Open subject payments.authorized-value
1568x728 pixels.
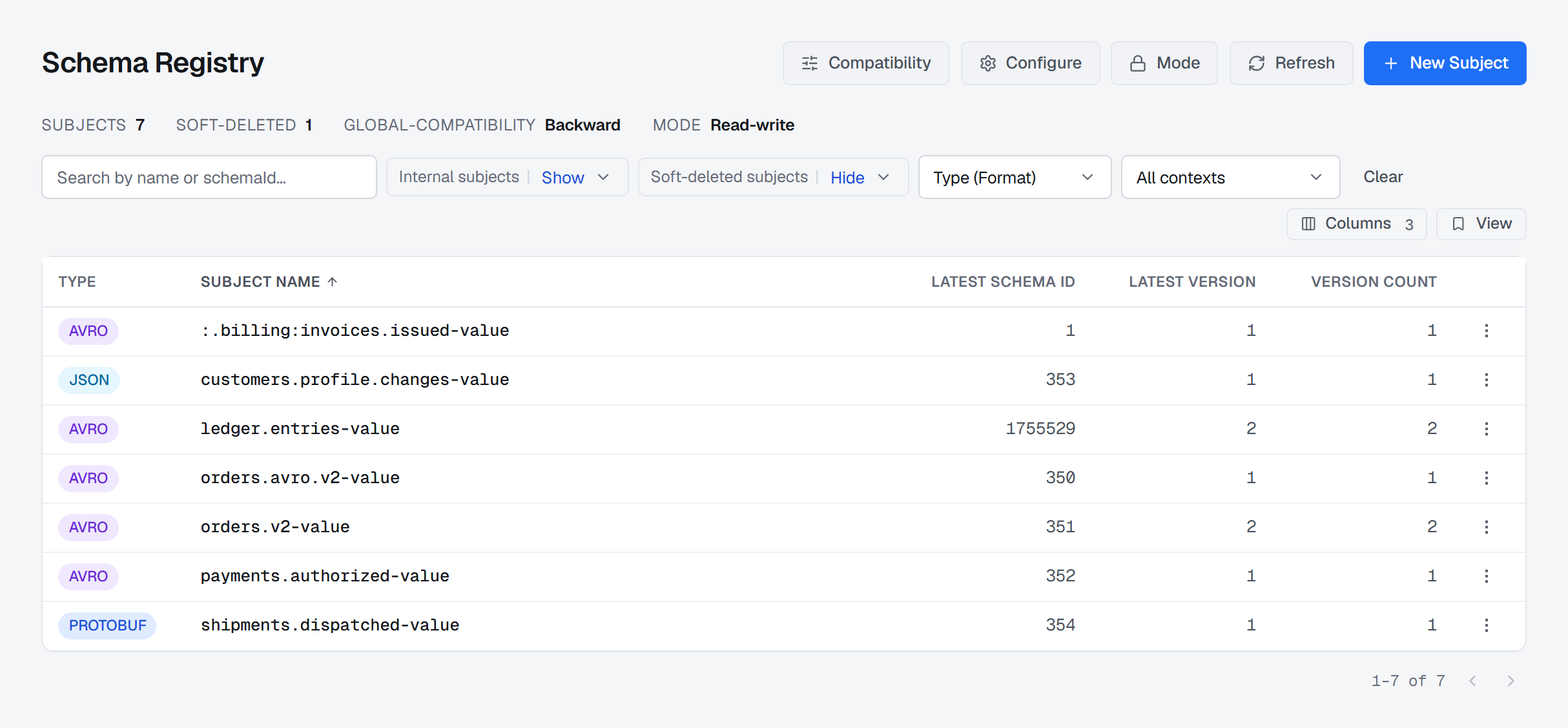325,576
